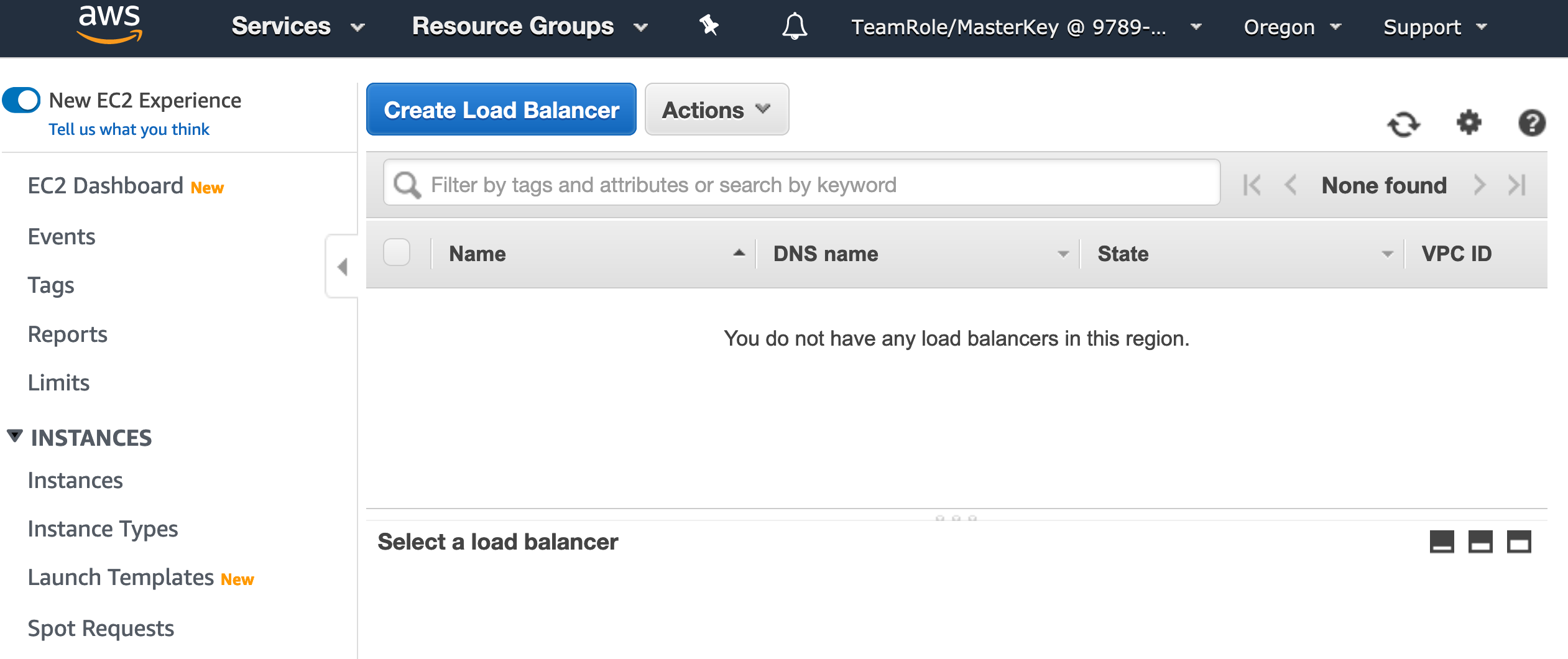Open Reports in the sidebar
Screen dimensions: 1568x659
[x=68, y=334]
